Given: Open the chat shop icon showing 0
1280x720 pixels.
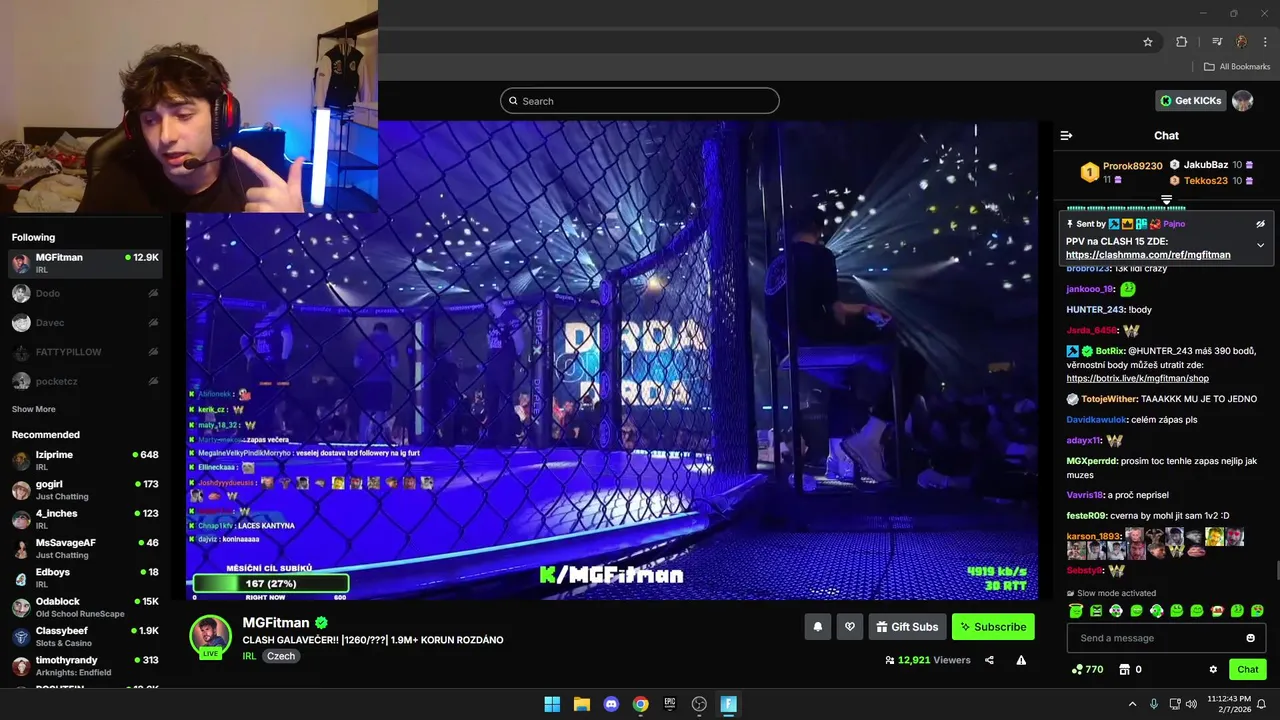Looking at the screenshot, I should [x=1130, y=670].
